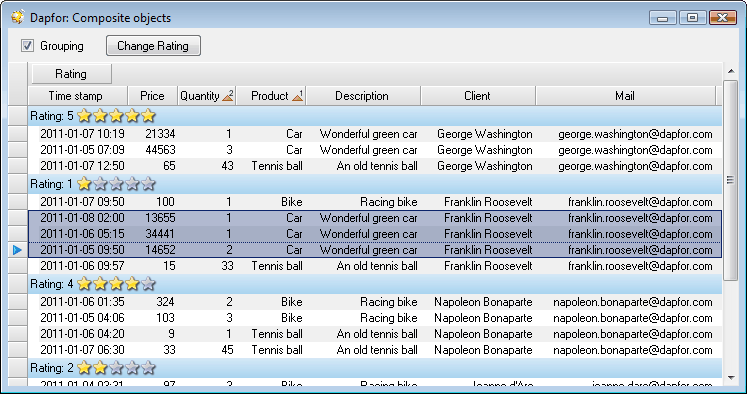Image resolution: width=748 pixels, height=395 pixels.
Task: Click george.washington@dapfor.com in the 12:50 row
Action: [x=635, y=166]
